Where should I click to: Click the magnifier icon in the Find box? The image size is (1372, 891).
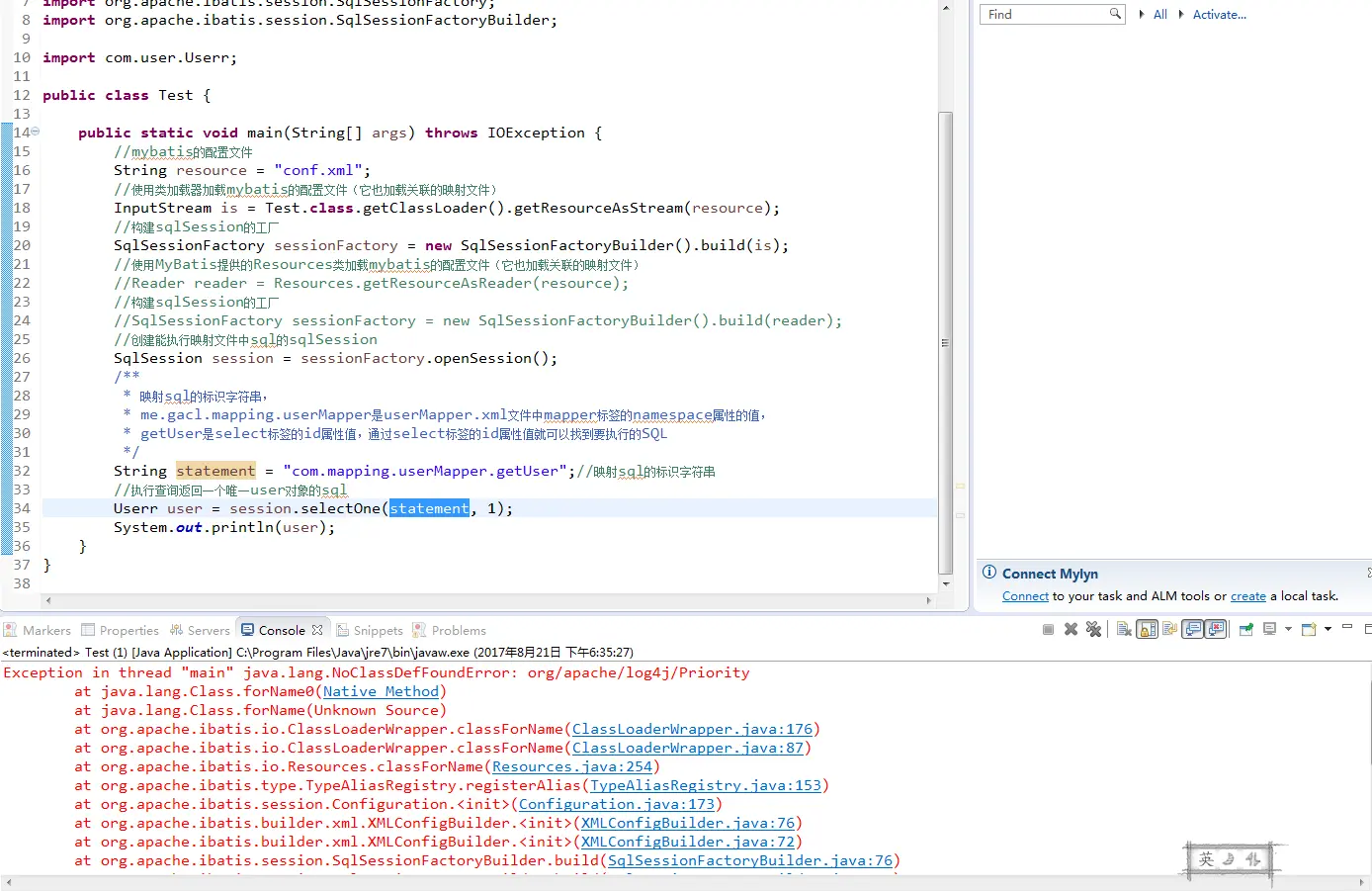(x=1116, y=14)
